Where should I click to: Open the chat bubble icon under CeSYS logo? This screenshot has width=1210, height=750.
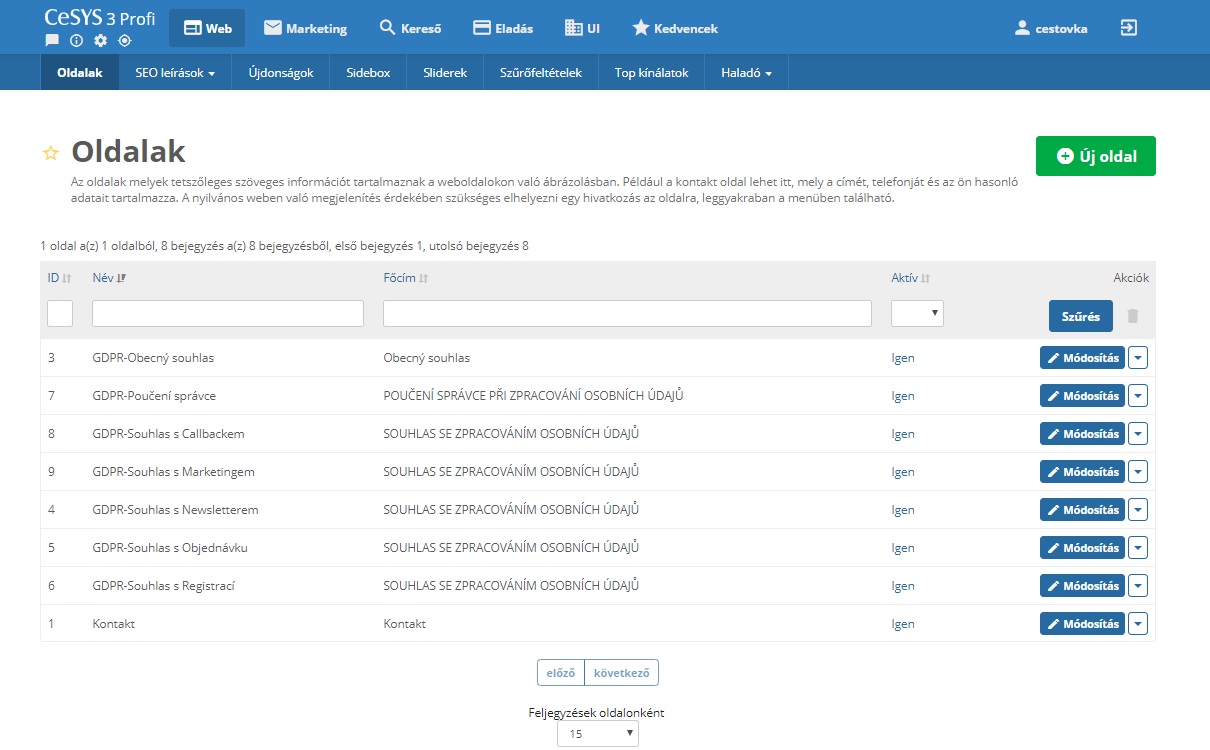pos(52,41)
